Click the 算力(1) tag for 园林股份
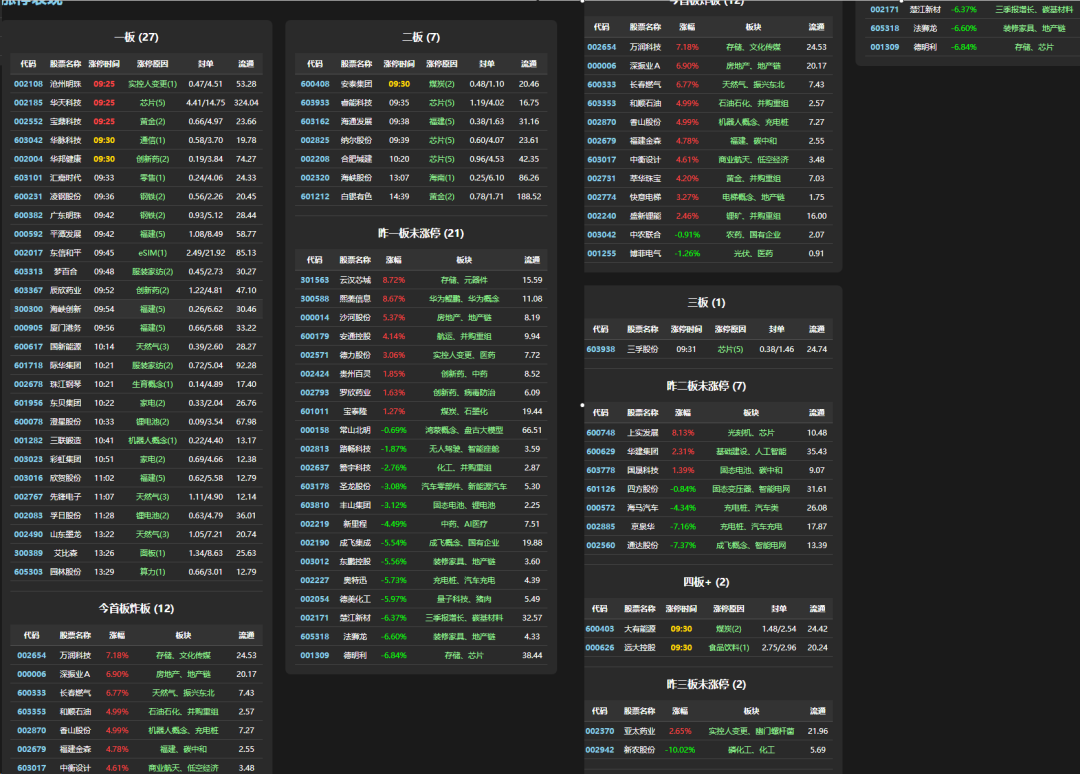The height and width of the screenshot is (774, 1080). point(153,572)
